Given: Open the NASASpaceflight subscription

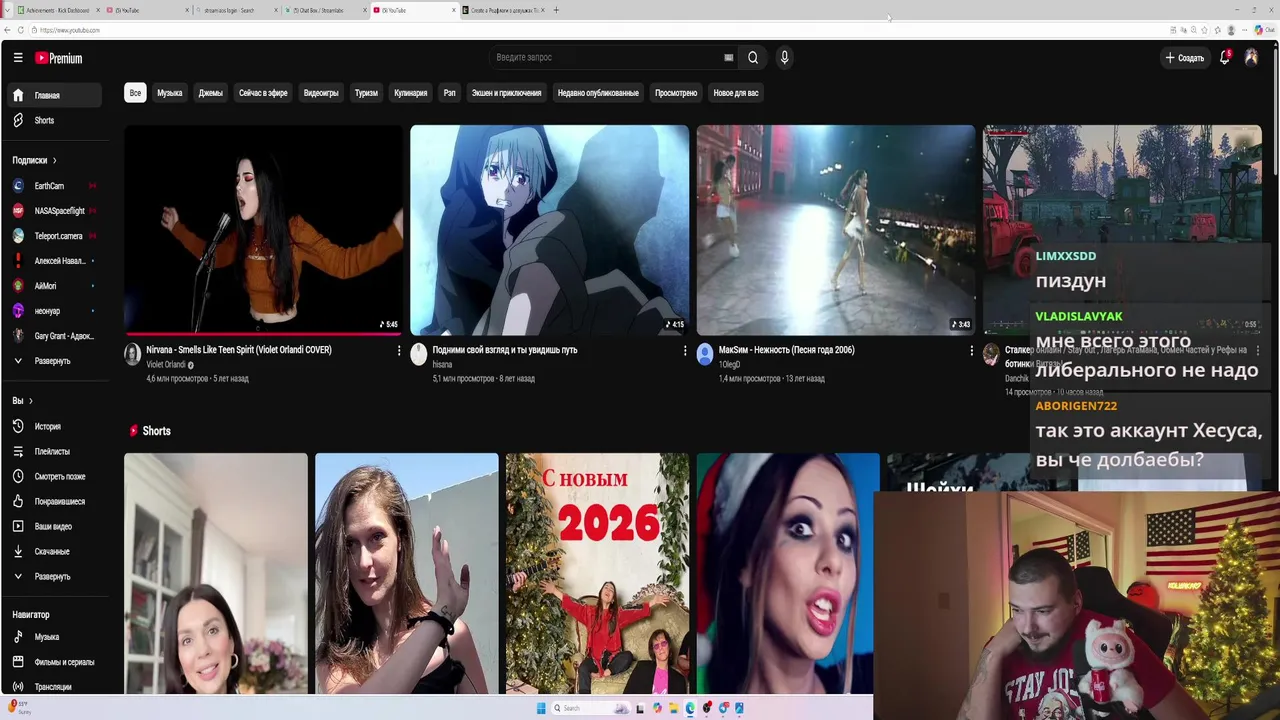Looking at the screenshot, I should pyautogui.click(x=56, y=211).
